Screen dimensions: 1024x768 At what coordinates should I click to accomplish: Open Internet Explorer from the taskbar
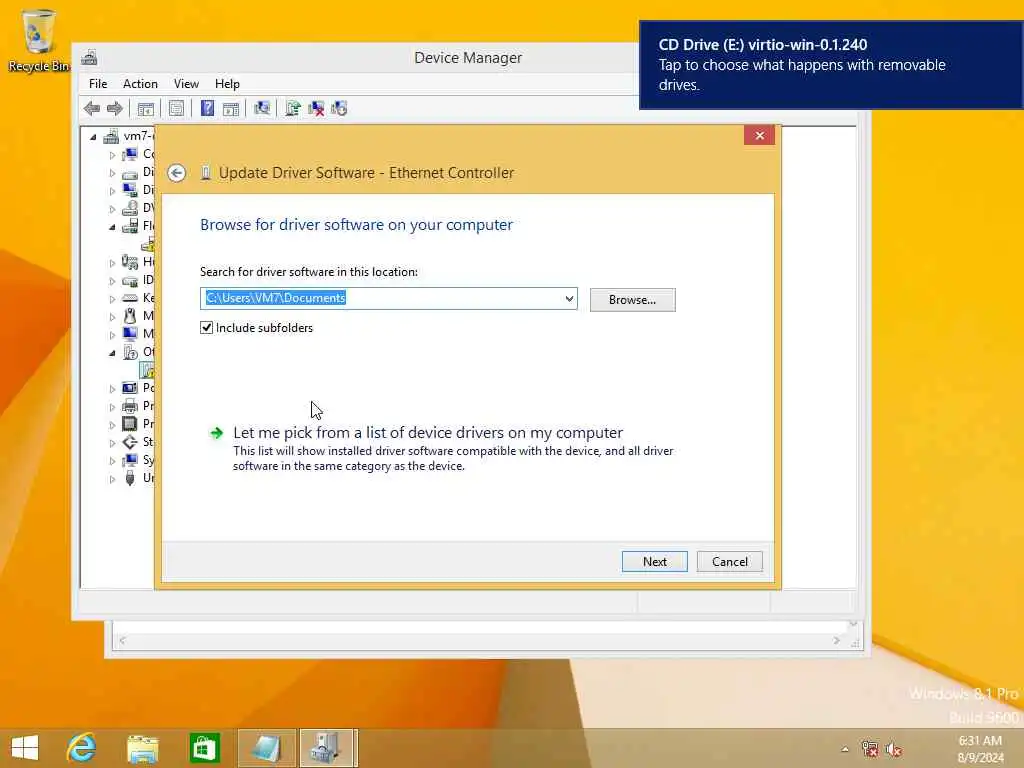click(x=82, y=748)
